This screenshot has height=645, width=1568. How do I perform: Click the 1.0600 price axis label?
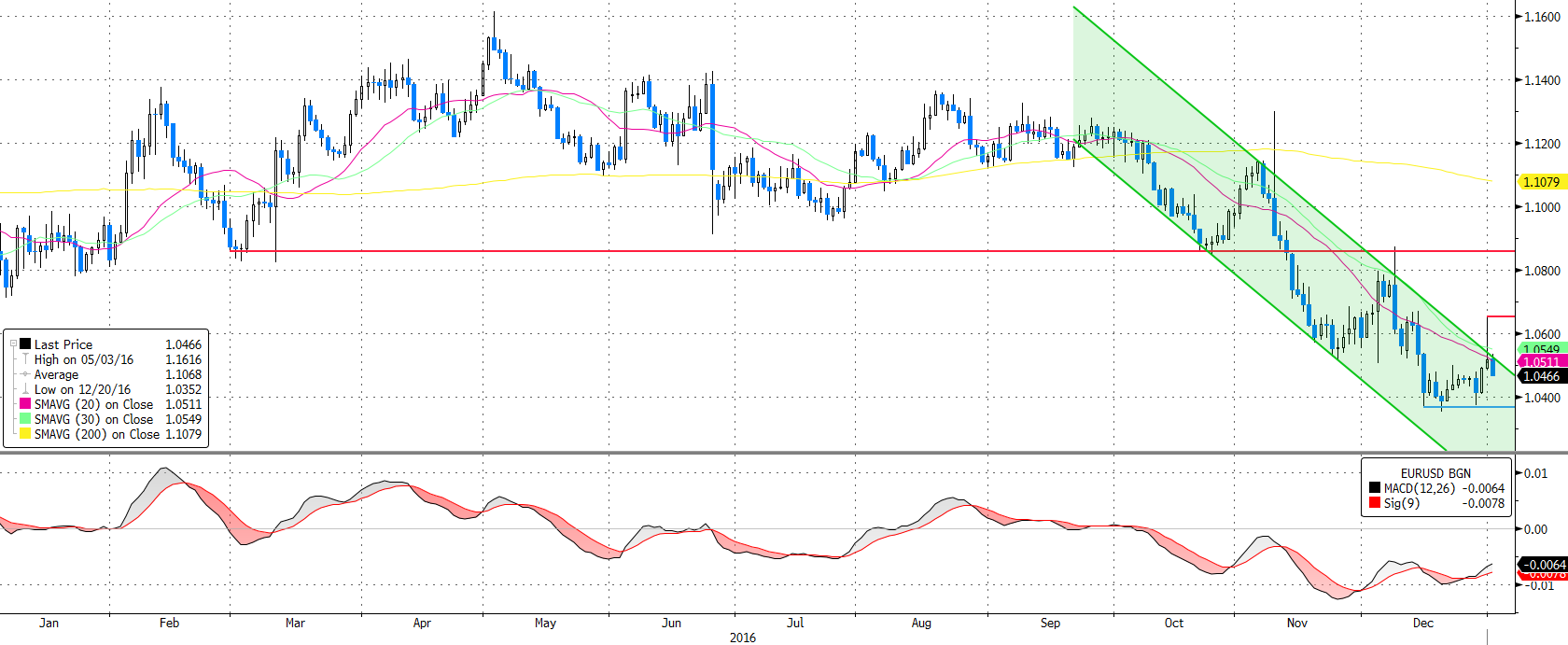click(x=1542, y=334)
